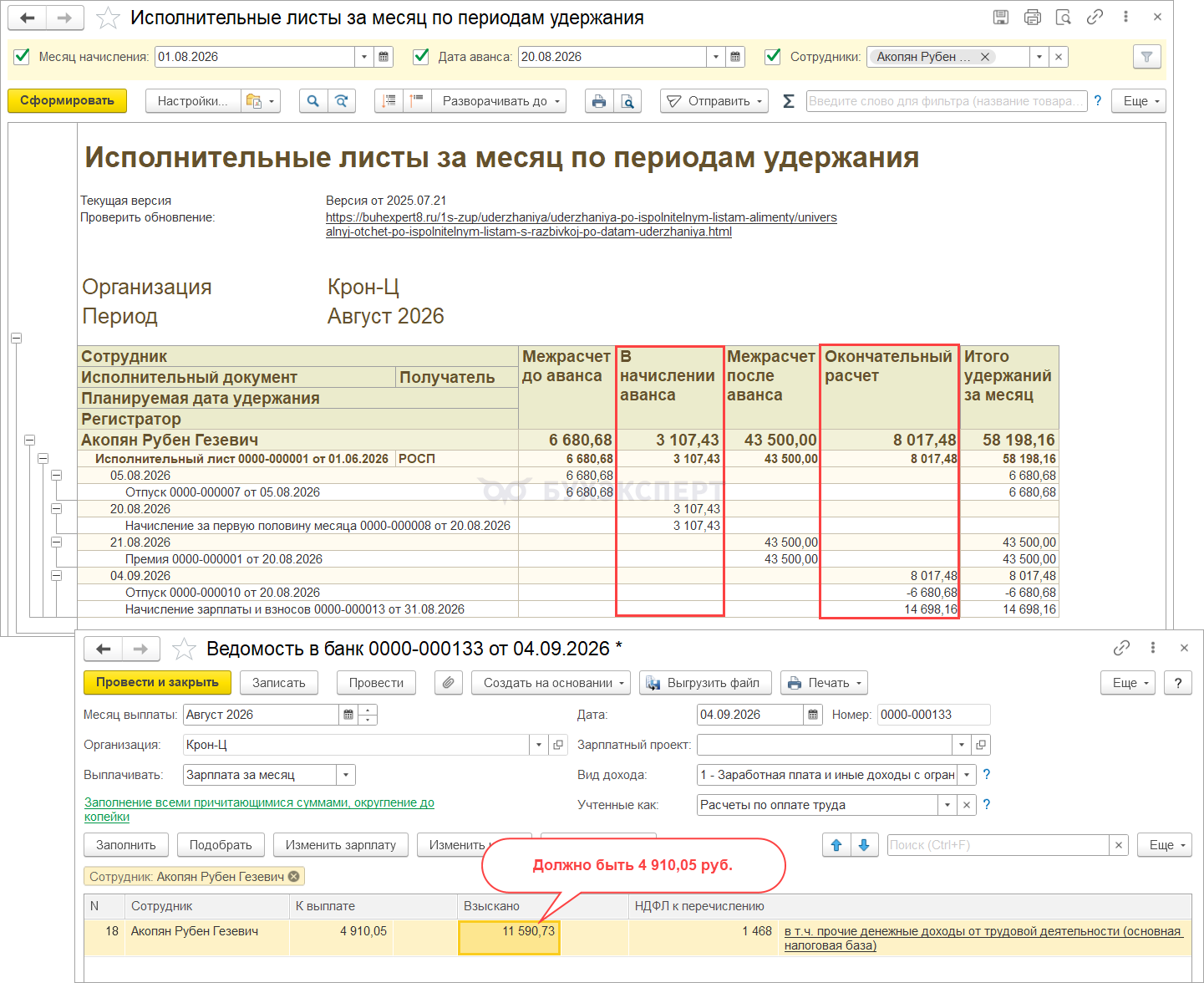Viewport: 1204px width, 983px height.
Task: Select the Взыскано cell 11 590,73
Action: (x=509, y=938)
